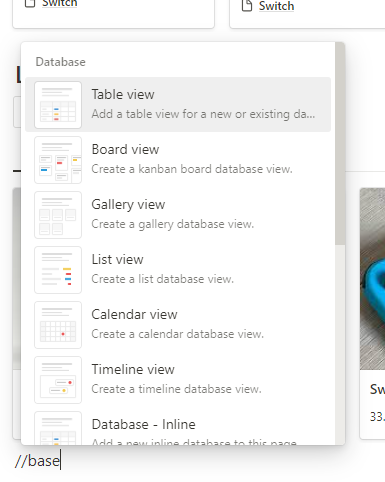
Task: Open the left Switch page link
Action: [x=59, y=3]
